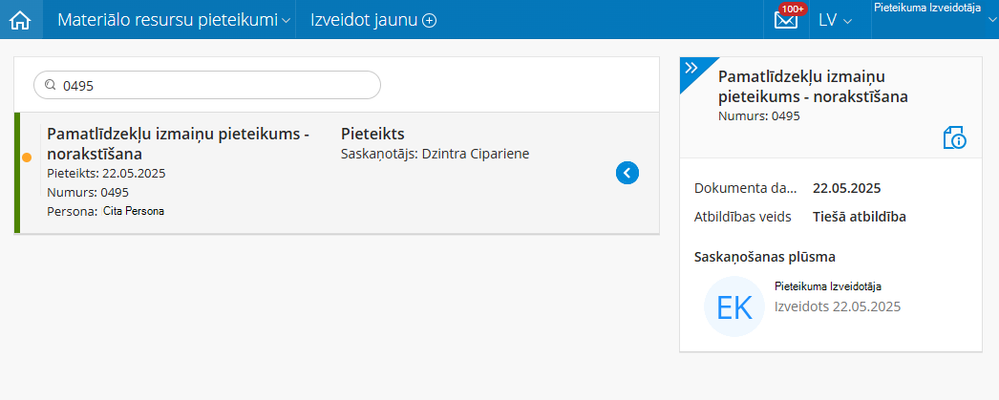
Task: Click the Pieteikts status label
Action: click(x=372, y=134)
